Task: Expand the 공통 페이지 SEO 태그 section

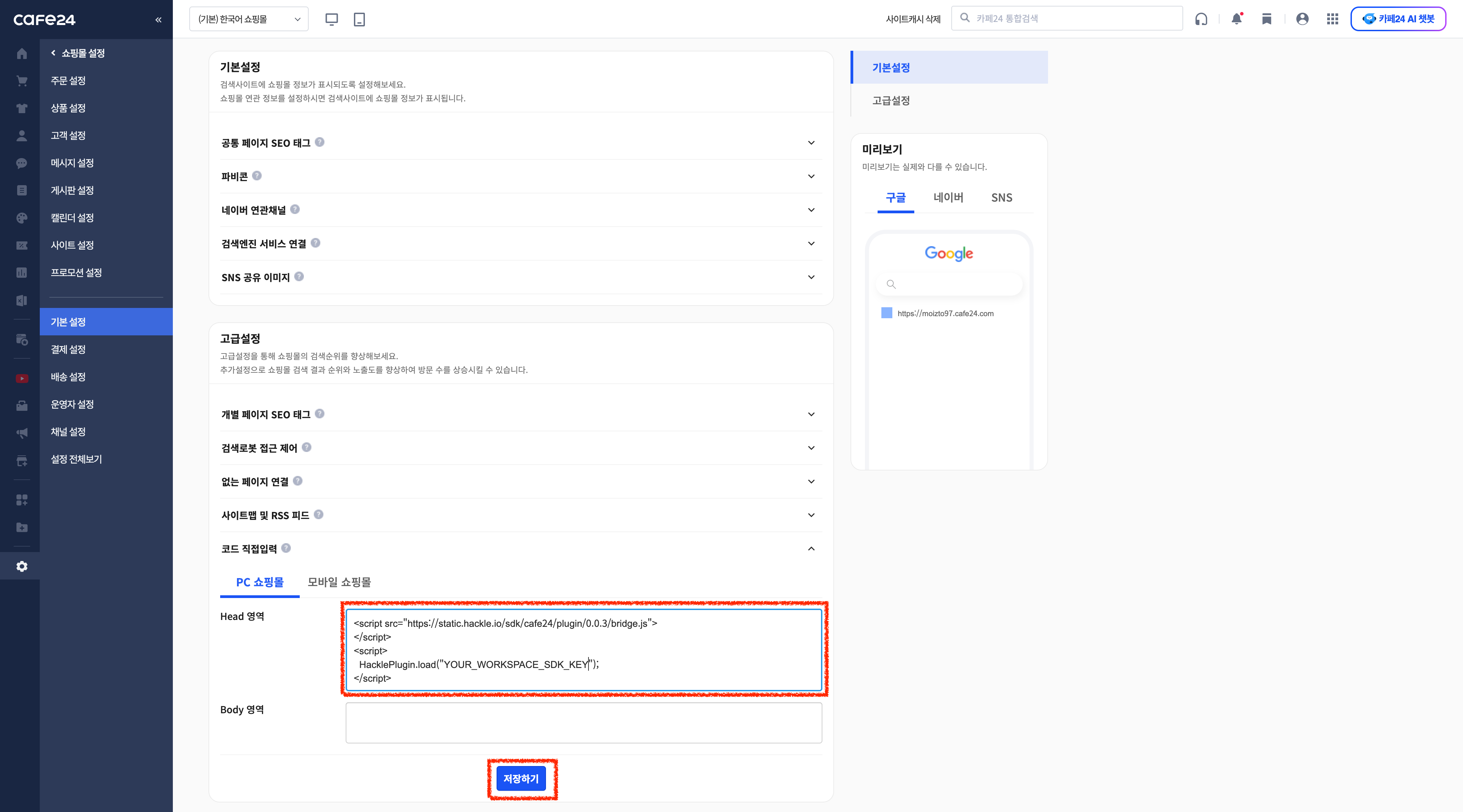Action: coord(811,143)
